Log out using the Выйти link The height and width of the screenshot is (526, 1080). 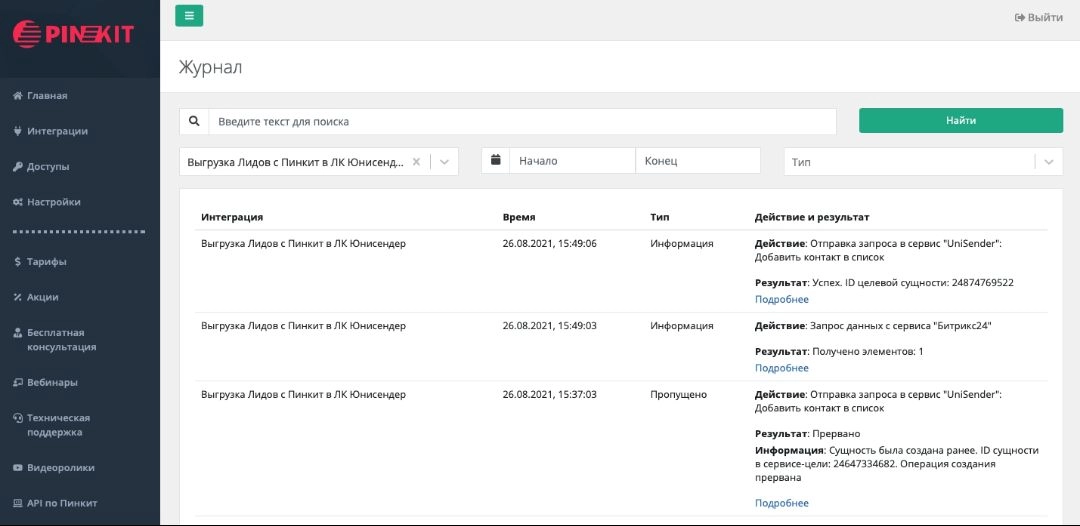click(1038, 17)
